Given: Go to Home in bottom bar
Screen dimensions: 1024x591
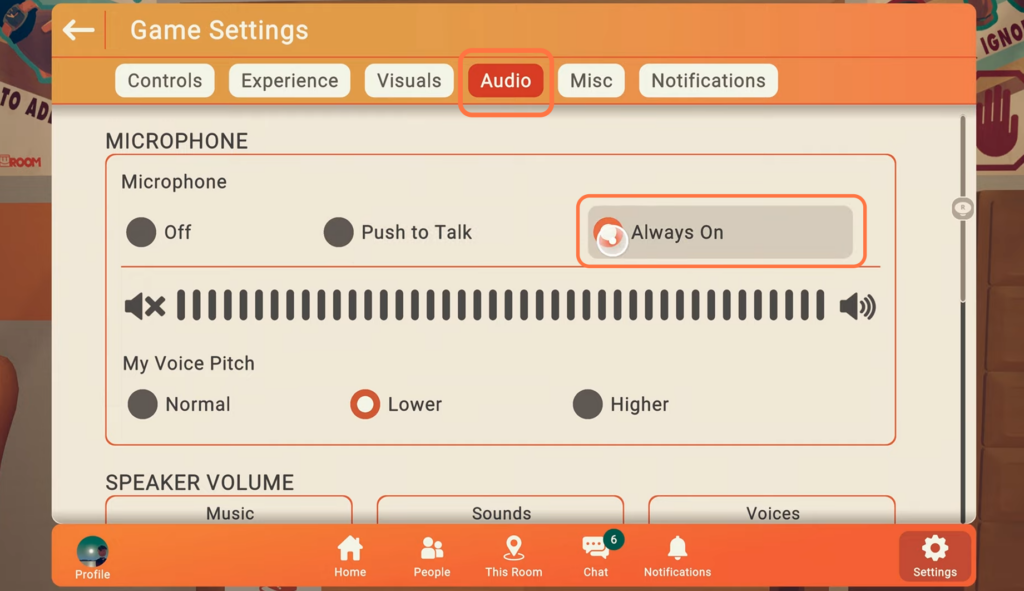Looking at the screenshot, I should click(350, 557).
